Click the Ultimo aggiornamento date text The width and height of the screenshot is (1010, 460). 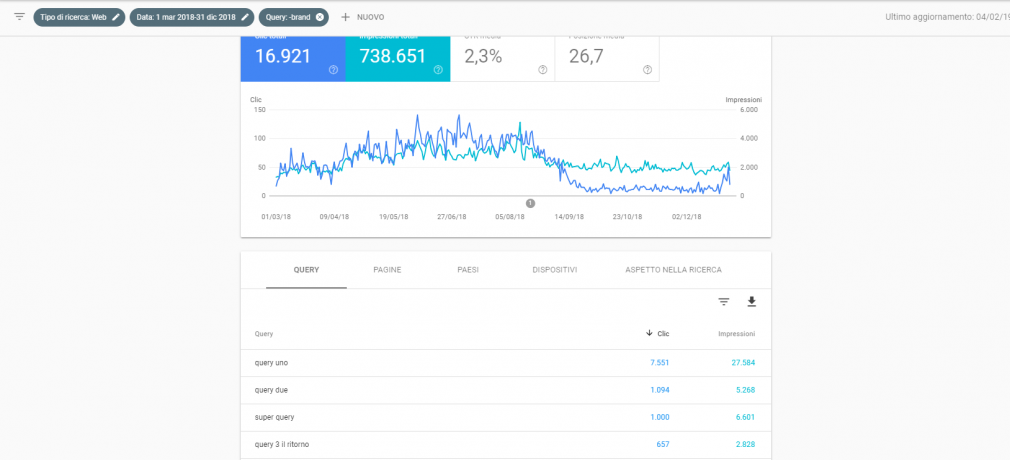tap(948, 17)
